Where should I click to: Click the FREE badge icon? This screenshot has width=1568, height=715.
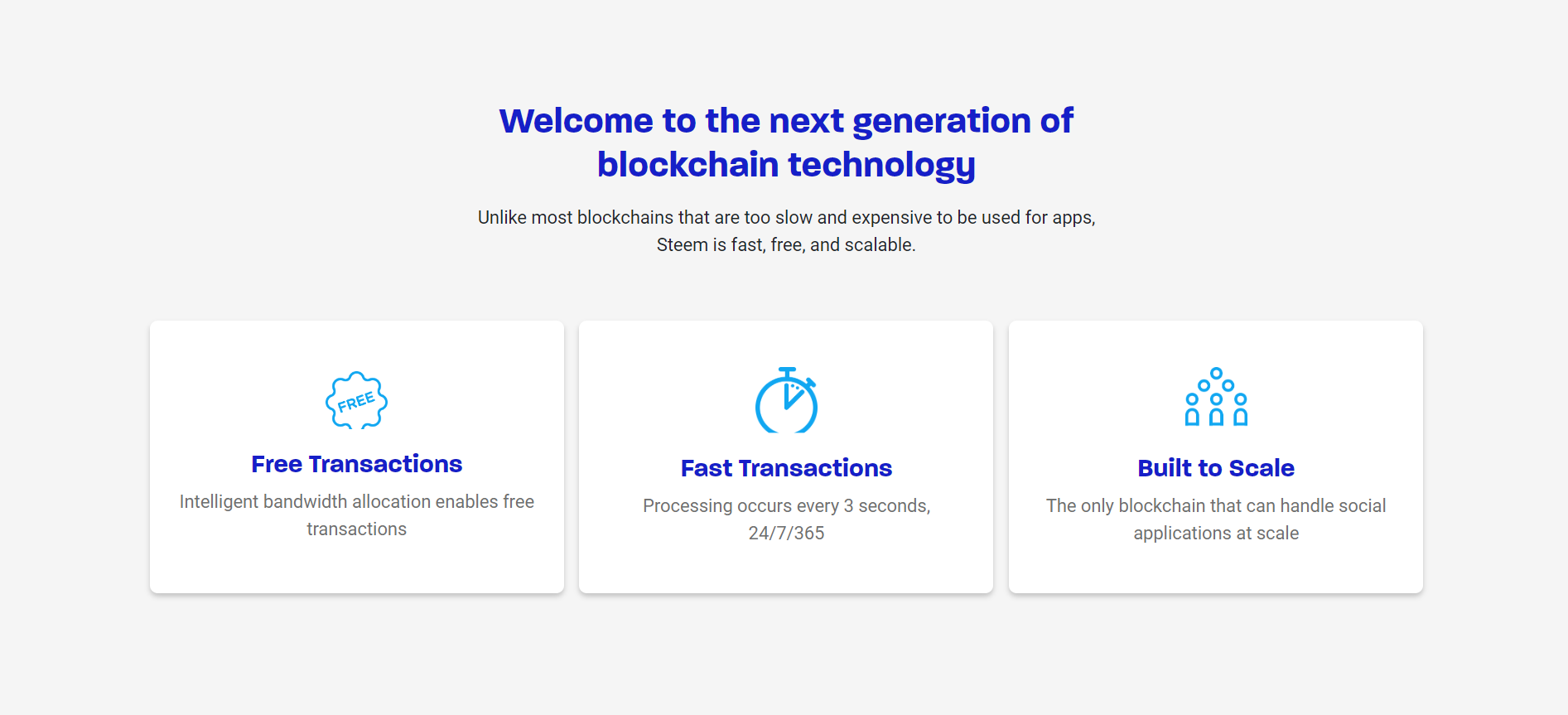[356, 400]
